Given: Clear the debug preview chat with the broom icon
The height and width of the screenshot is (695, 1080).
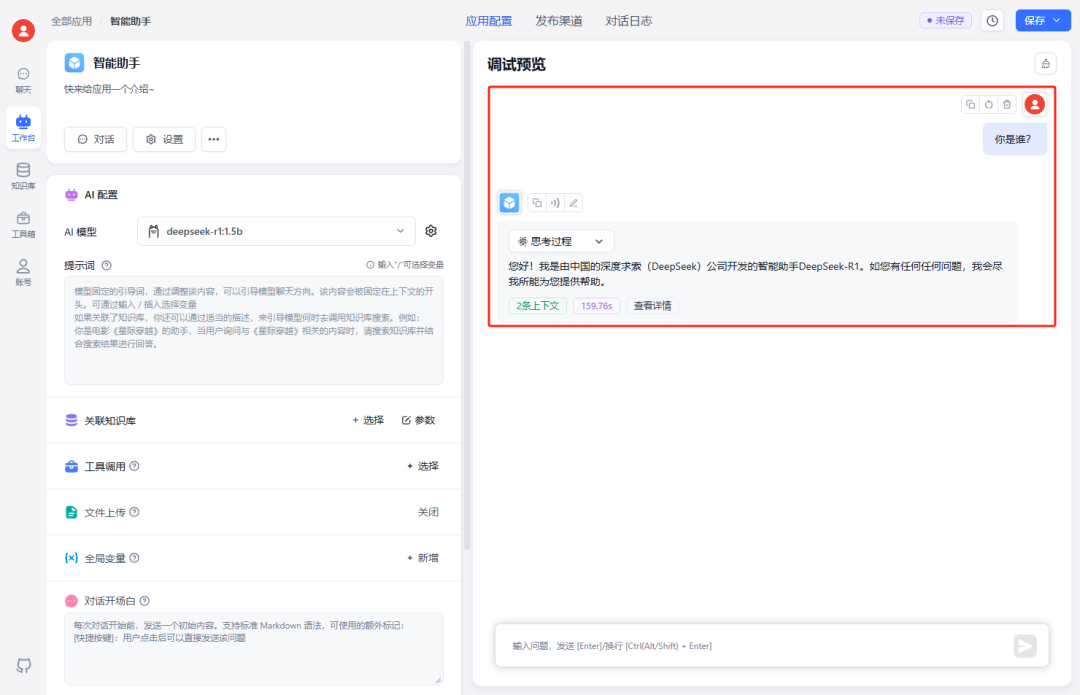Looking at the screenshot, I should click(x=1045, y=64).
